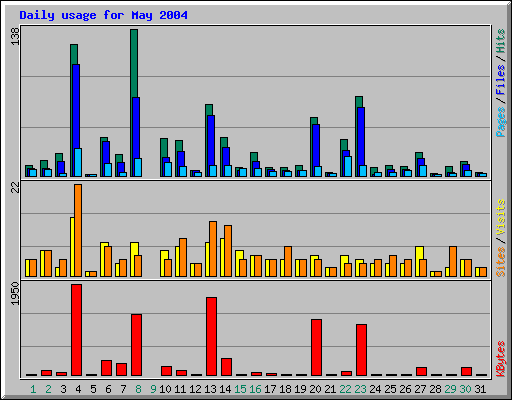Screen dimensions: 512x400
Task: Click the orange 'Sites' legend label
Action: pyautogui.click(x=501, y=262)
